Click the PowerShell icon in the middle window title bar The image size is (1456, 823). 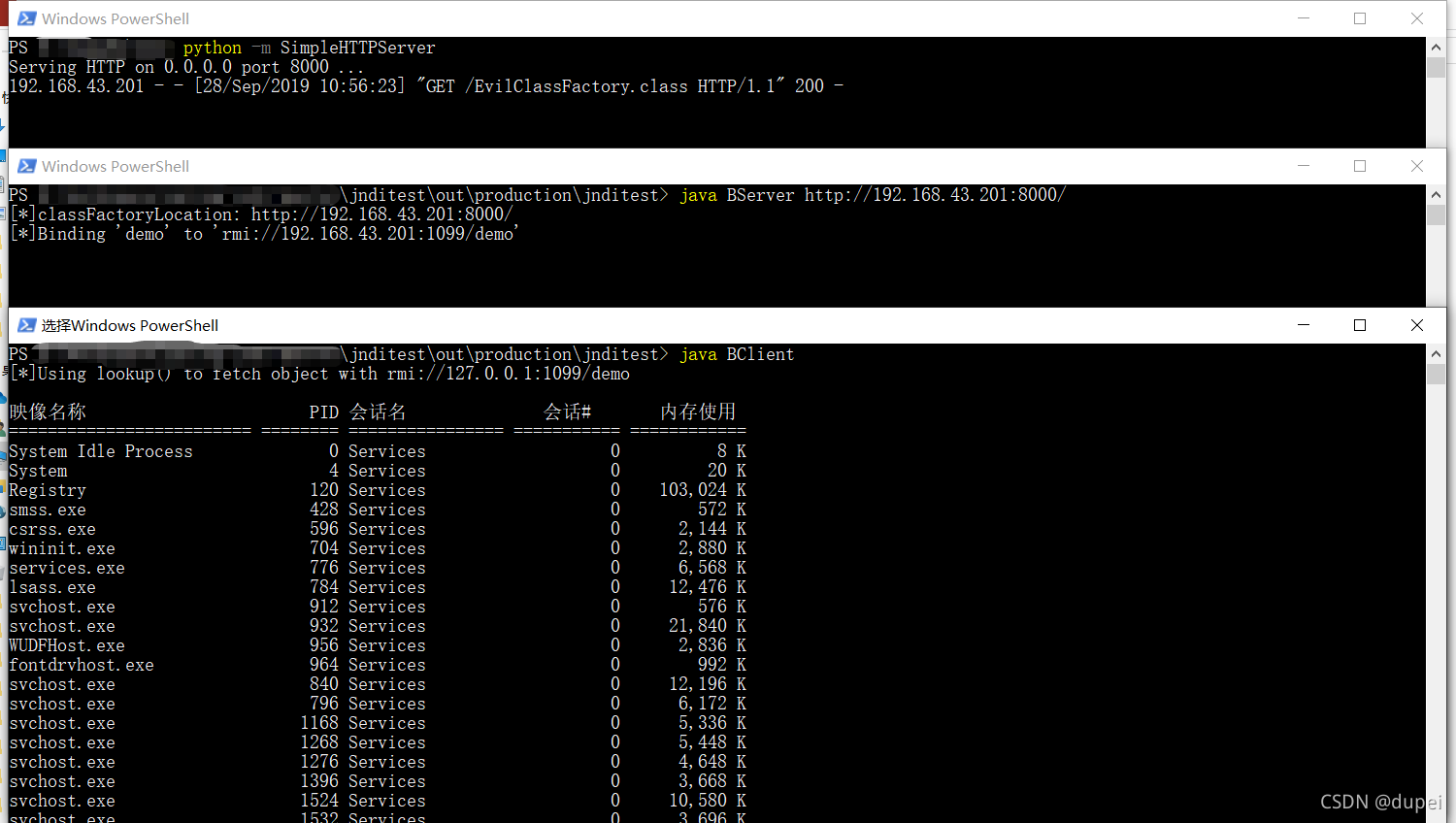coord(27,166)
